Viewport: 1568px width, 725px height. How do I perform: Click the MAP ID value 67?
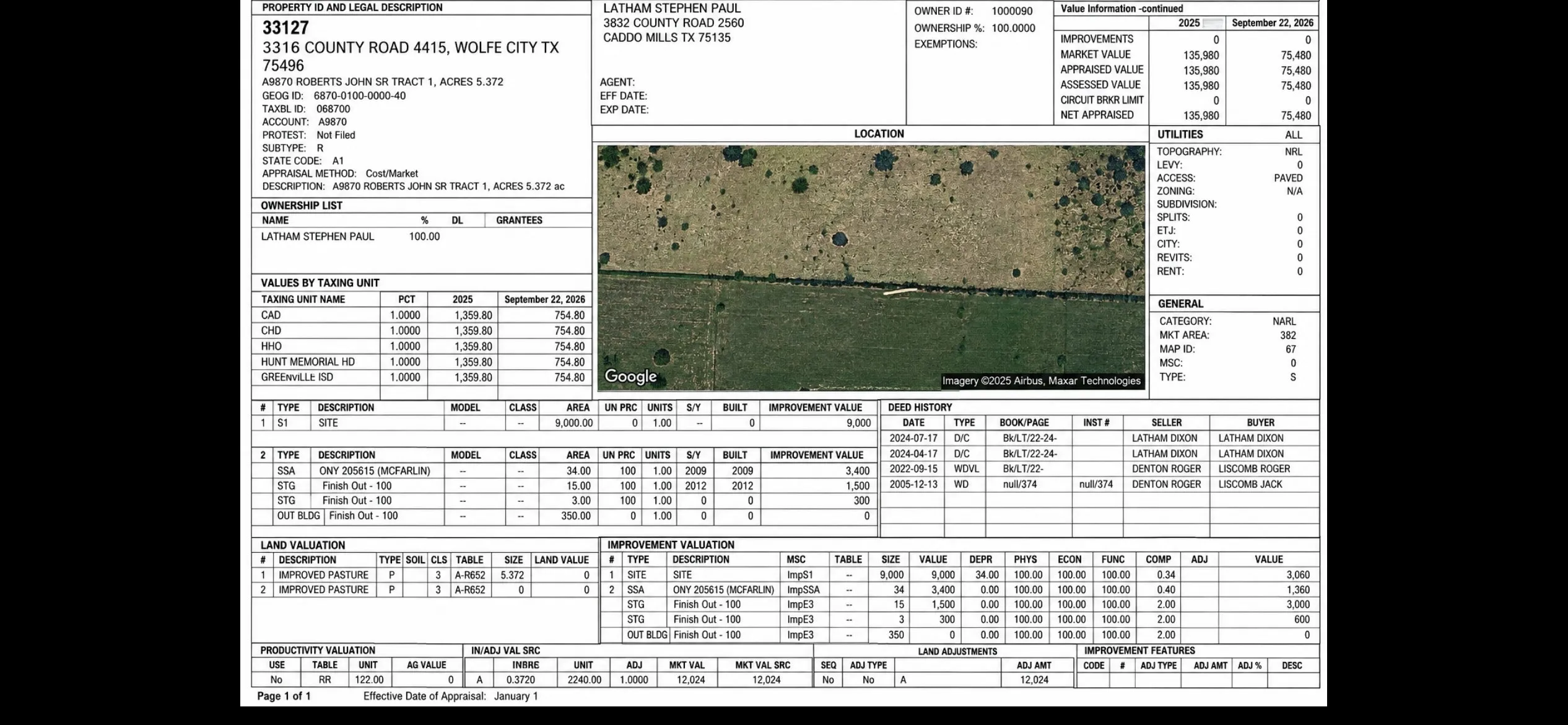click(1291, 349)
